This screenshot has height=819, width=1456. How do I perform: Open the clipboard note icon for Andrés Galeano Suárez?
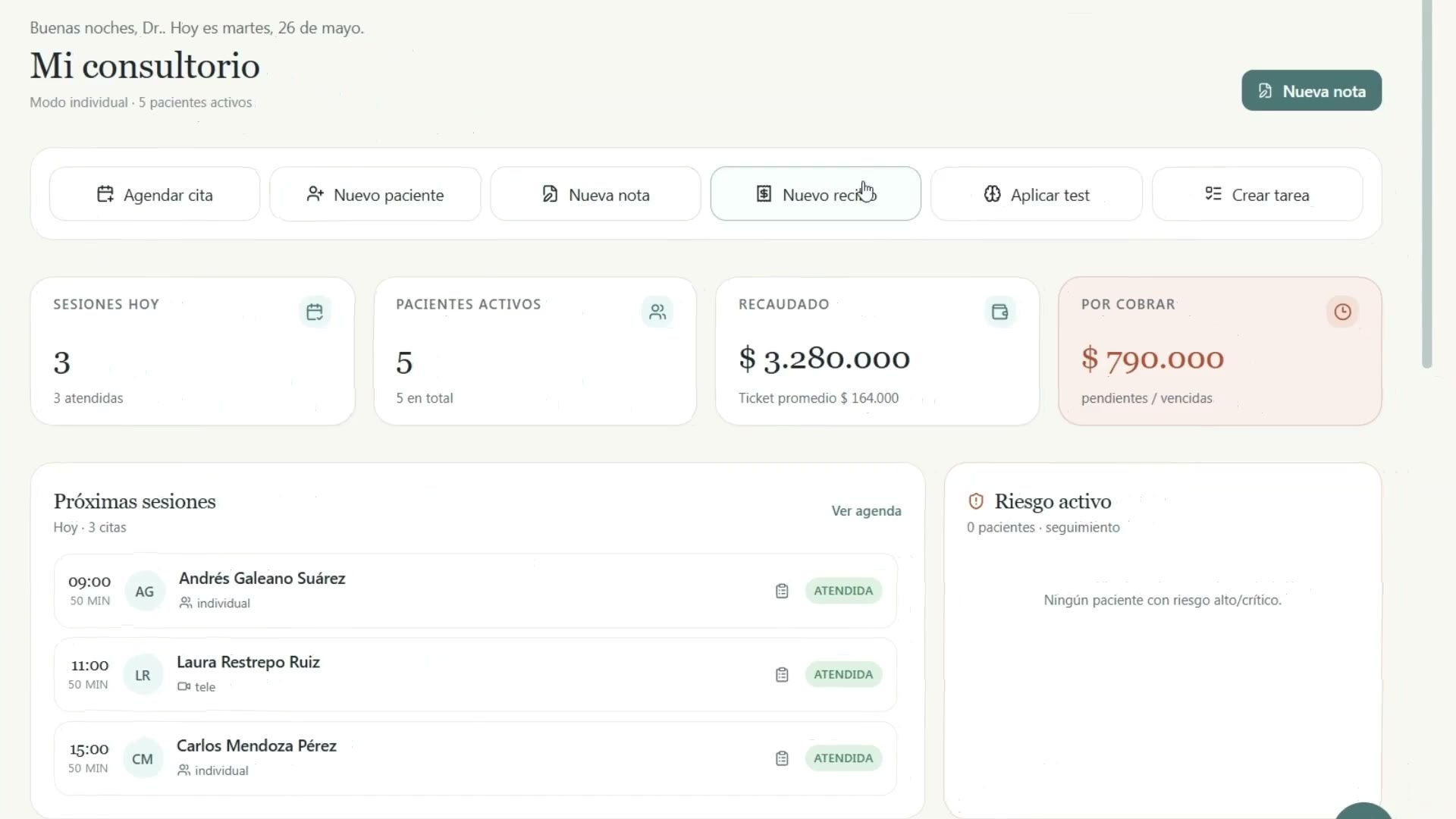point(782,591)
